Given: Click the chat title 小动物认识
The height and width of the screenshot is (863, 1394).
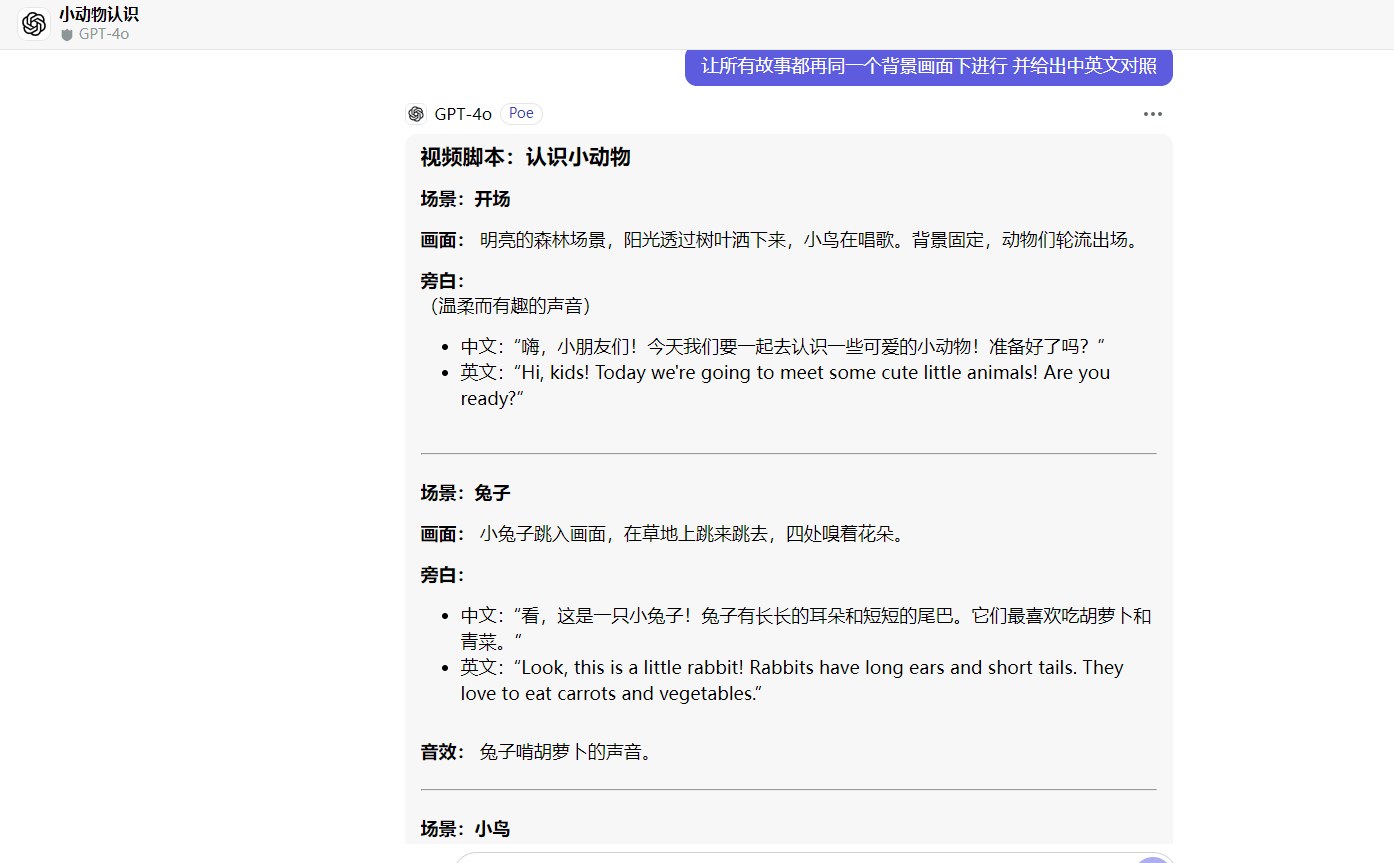Looking at the screenshot, I should pyautogui.click(x=99, y=14).
